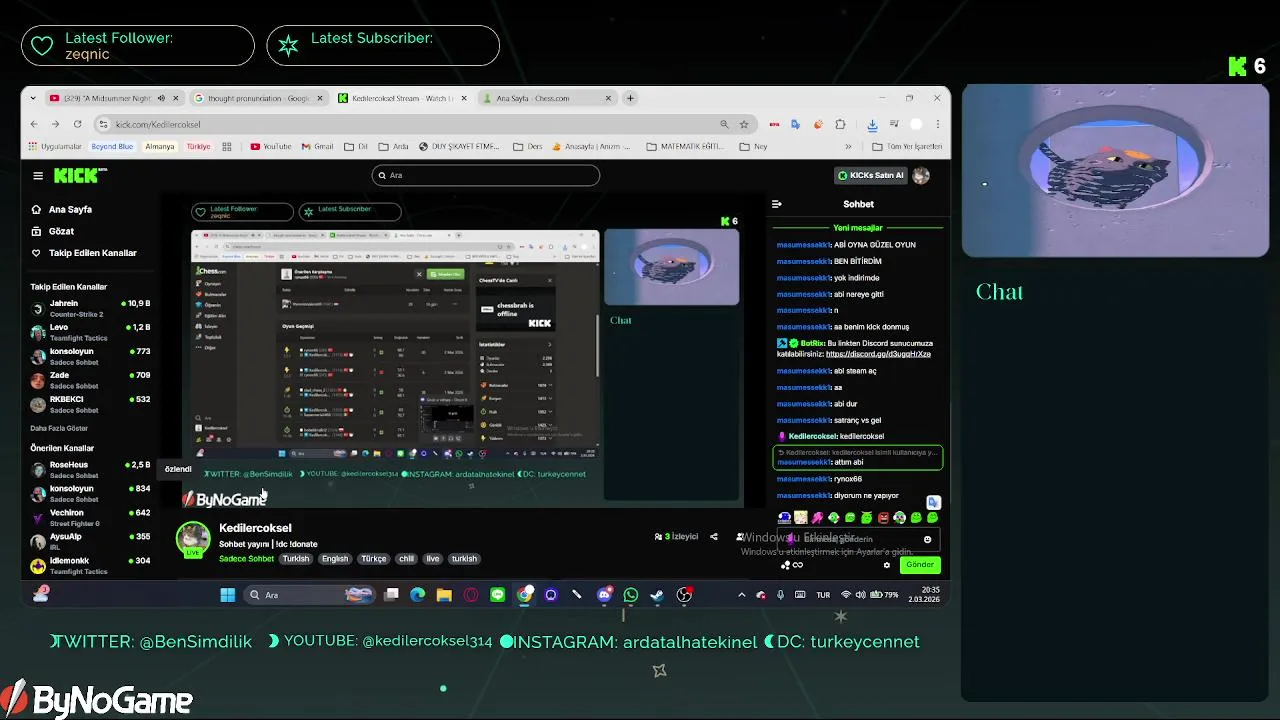The image size is (1280, 720).
Task: Open the emoji picker in chat input
Action: pyautogui.click(x=927, y=539)
